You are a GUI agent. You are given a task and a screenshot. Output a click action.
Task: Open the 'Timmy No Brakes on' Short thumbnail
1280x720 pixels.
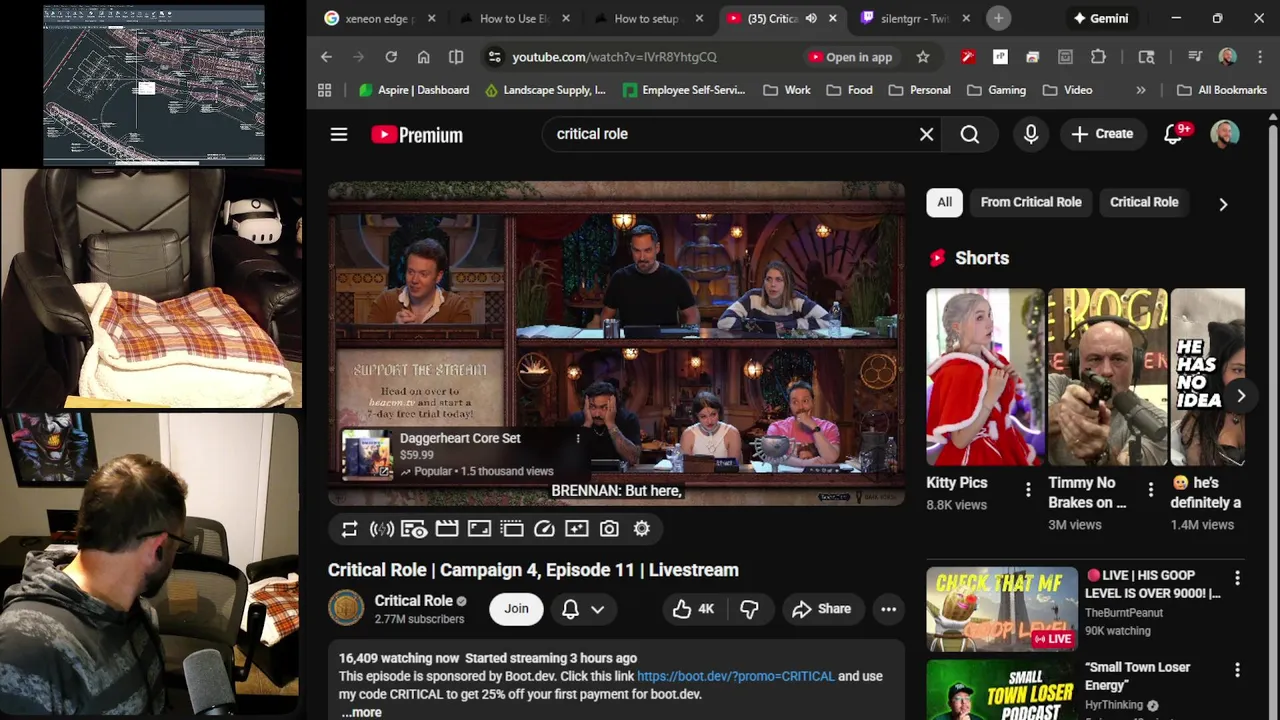(1107, 377)
